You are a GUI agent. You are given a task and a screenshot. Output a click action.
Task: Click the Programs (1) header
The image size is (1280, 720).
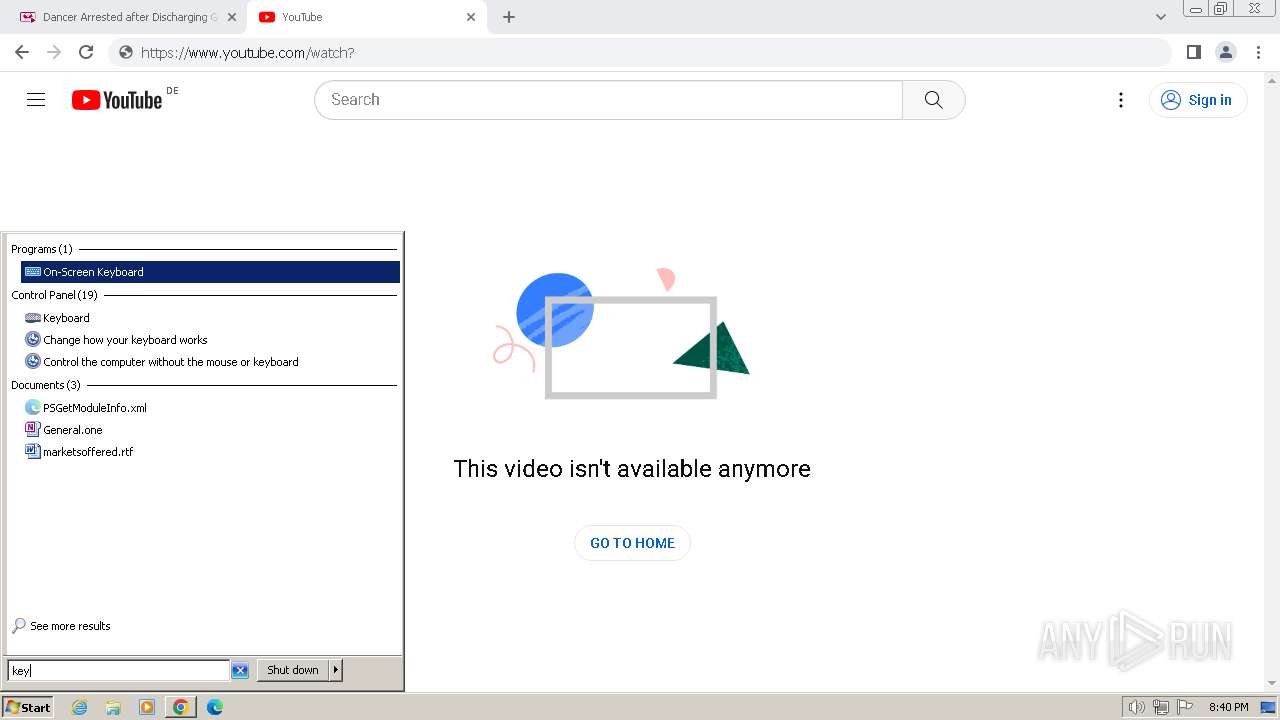click(42, 249)
